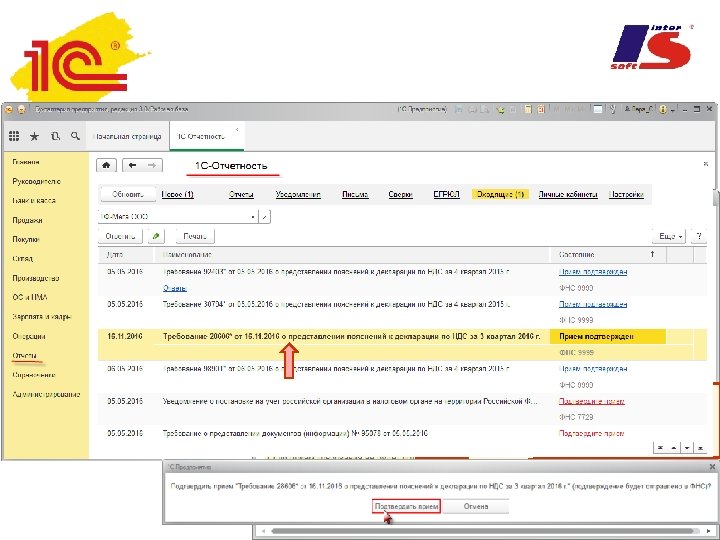Open the Письма link
The height and width of the screenshot is (540, 720).
pos(355,195)
